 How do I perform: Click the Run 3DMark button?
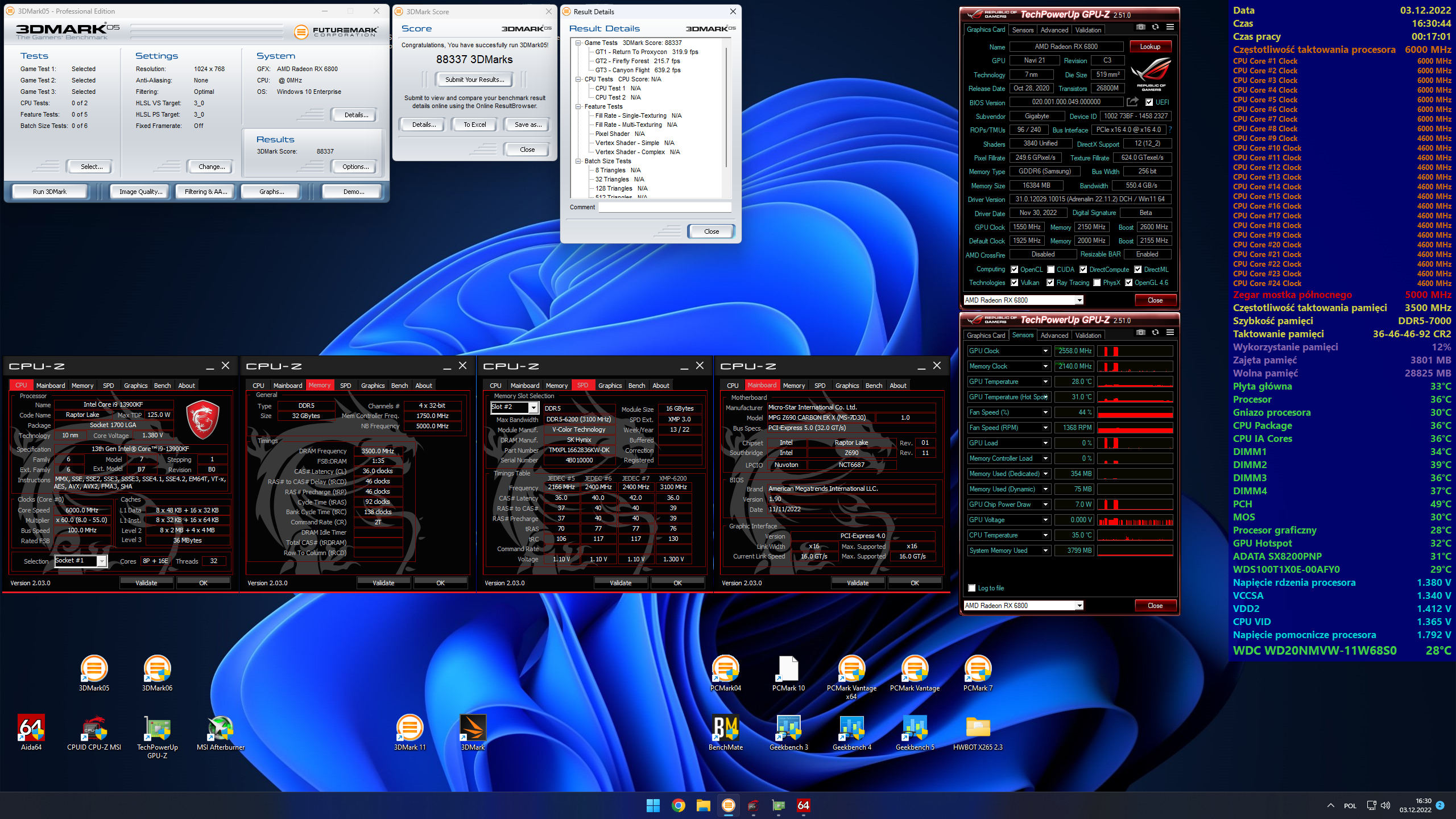pyautogui.click(x=49, y=192)
